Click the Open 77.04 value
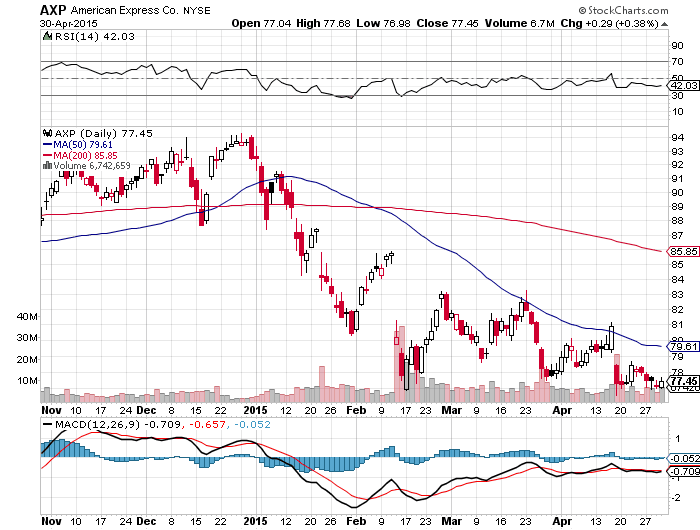The width and height of the screenshot is (700, 530). pos(261,23)
